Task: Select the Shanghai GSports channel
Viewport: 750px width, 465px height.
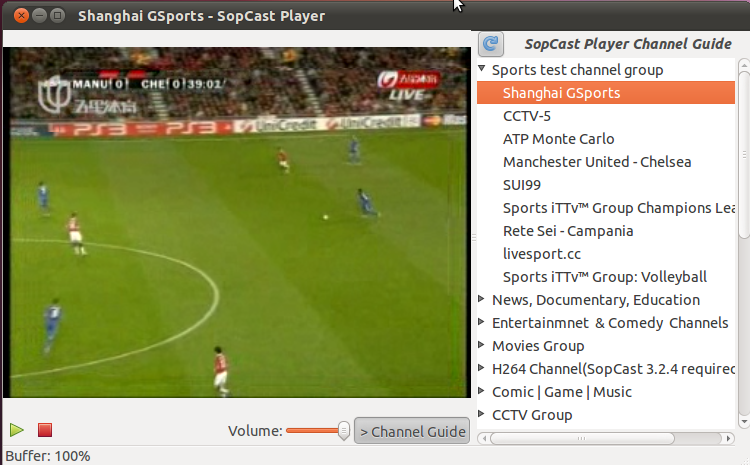Action: 606,93
